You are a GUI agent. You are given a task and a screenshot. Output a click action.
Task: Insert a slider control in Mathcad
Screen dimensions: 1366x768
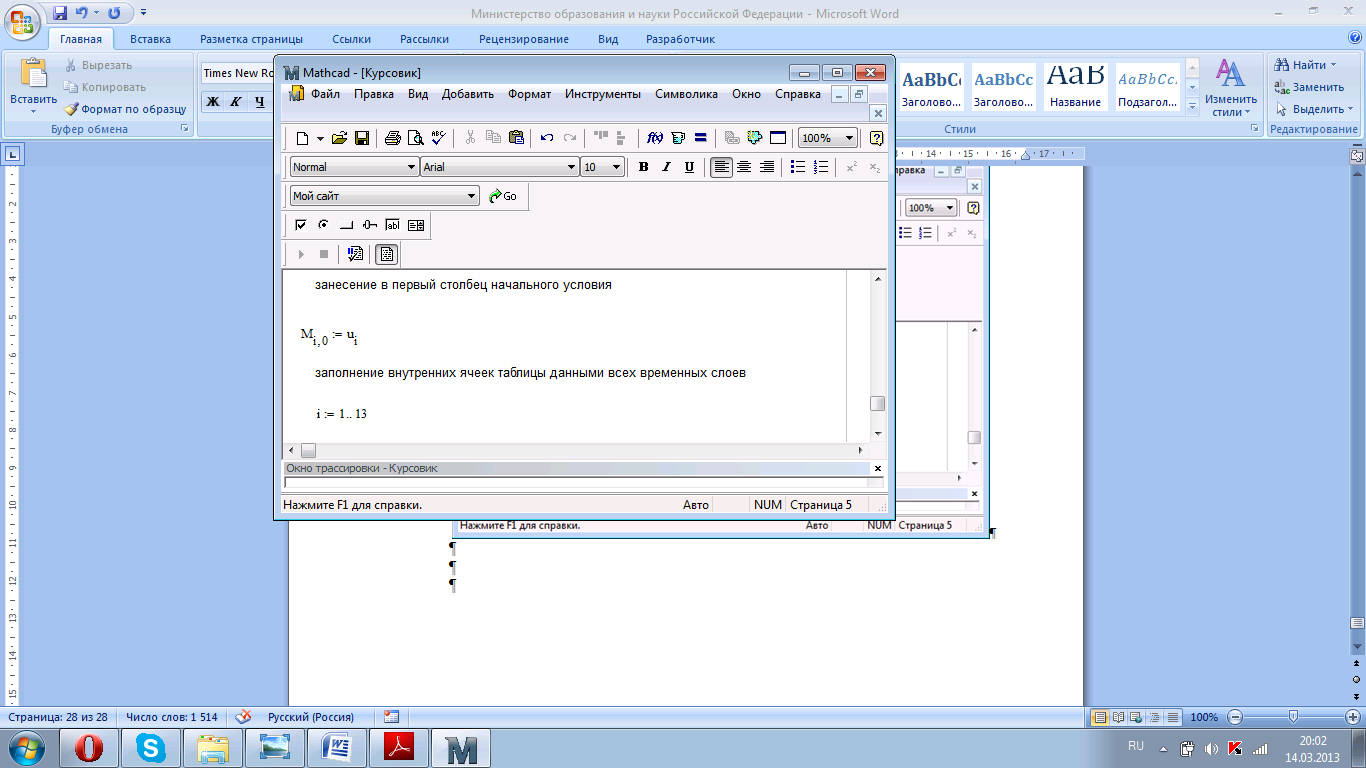click(370, 225)
